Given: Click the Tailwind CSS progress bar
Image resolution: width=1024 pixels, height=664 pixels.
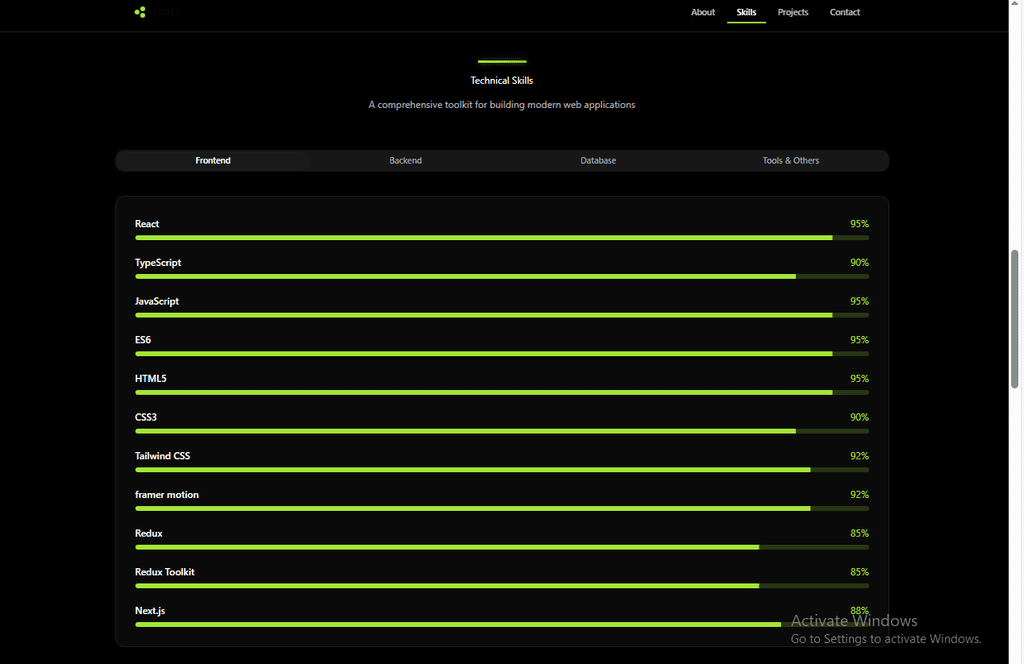Looking at the screenshot, I should (501, 470).
